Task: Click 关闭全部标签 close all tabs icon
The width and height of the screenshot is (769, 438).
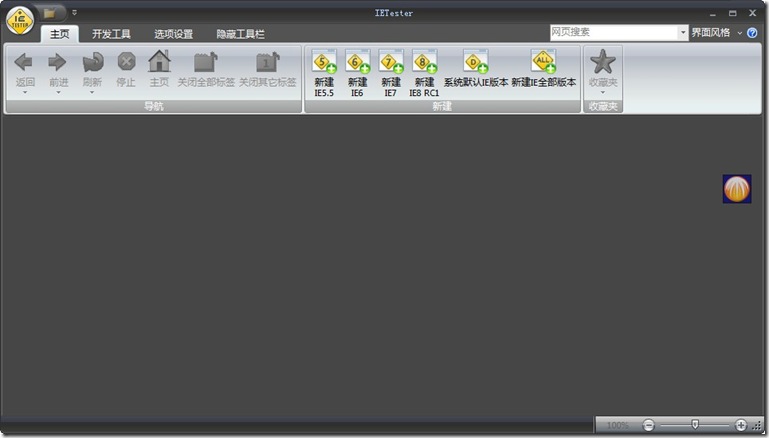Action: tap(206, 62)
